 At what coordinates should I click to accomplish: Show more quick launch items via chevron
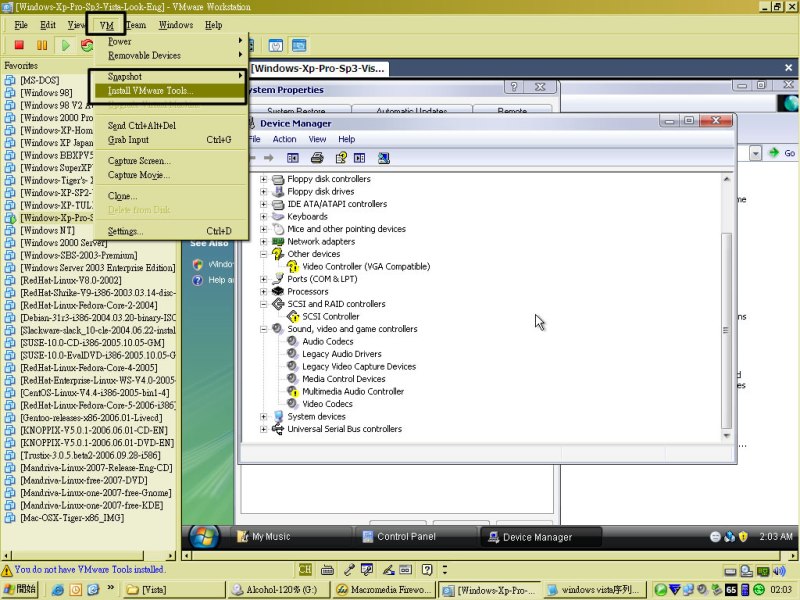111,588
